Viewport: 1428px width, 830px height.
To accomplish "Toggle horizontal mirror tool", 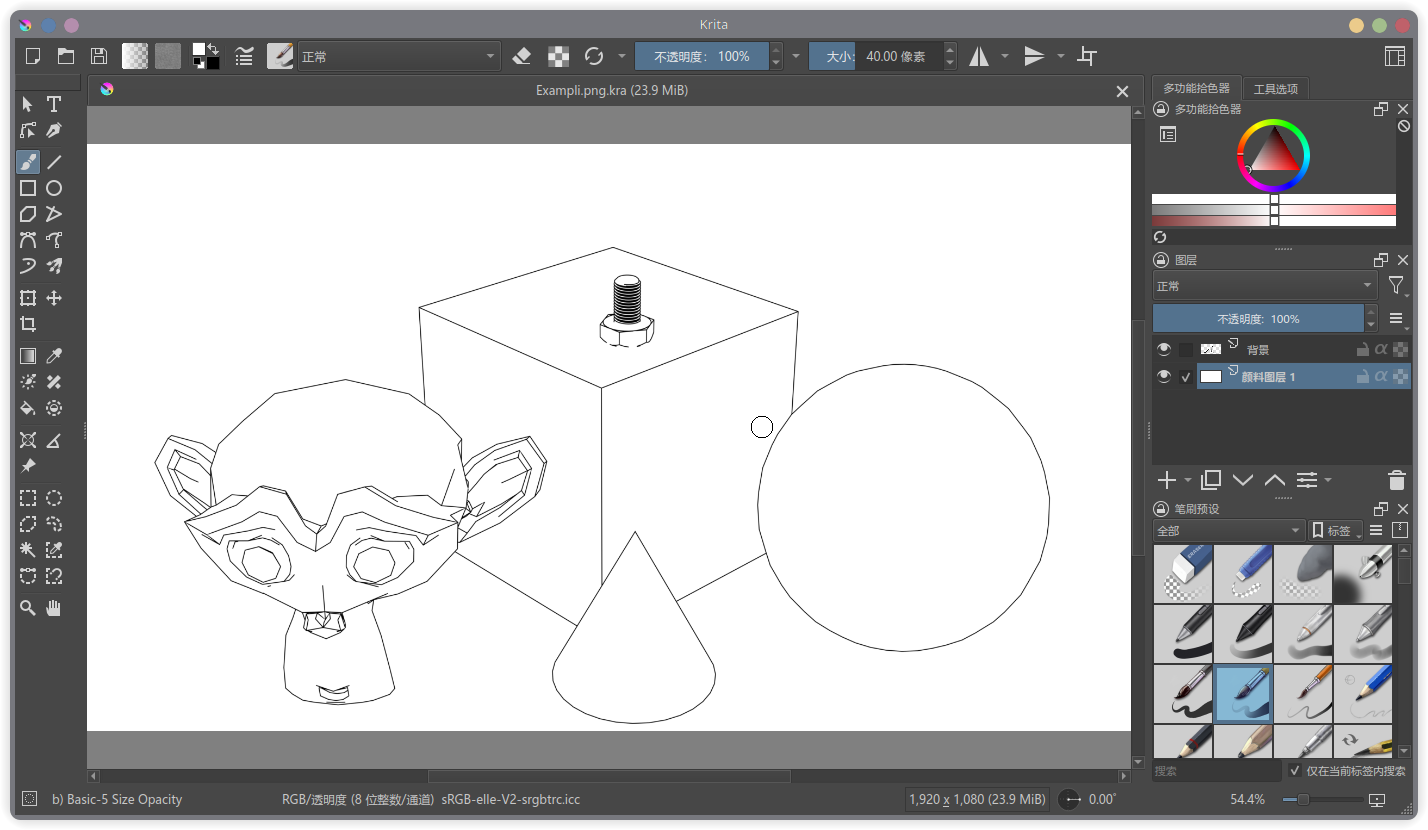I will pyautogui.click(x=979, y=56).
